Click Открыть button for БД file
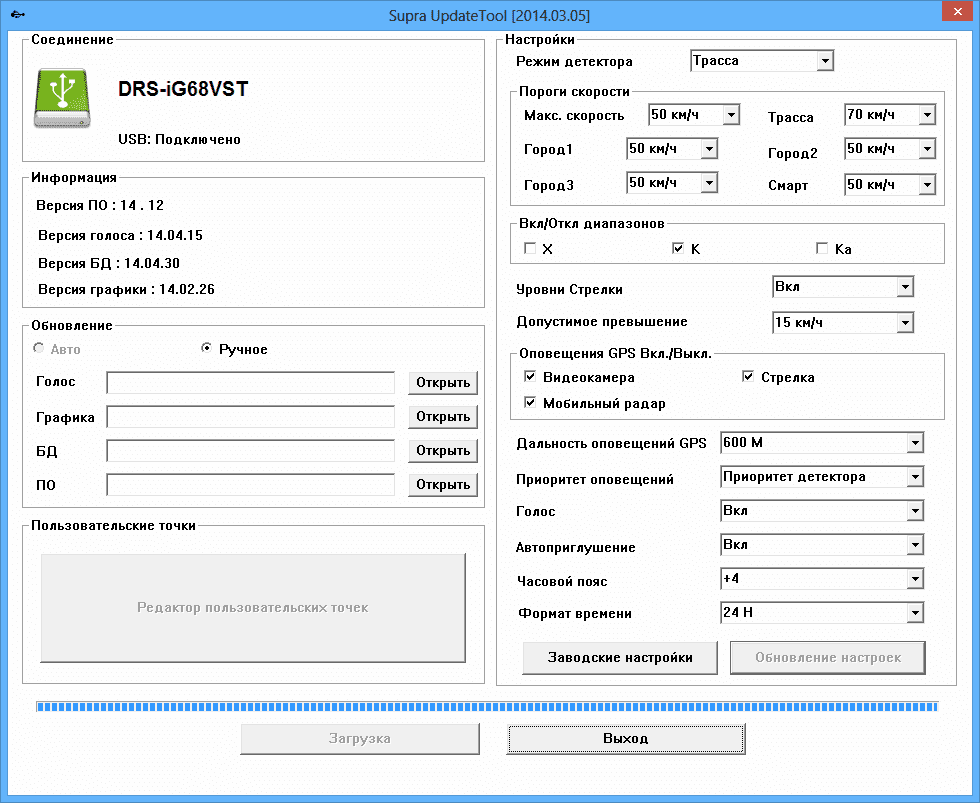980x803 pixels. (x=442, y=451)
